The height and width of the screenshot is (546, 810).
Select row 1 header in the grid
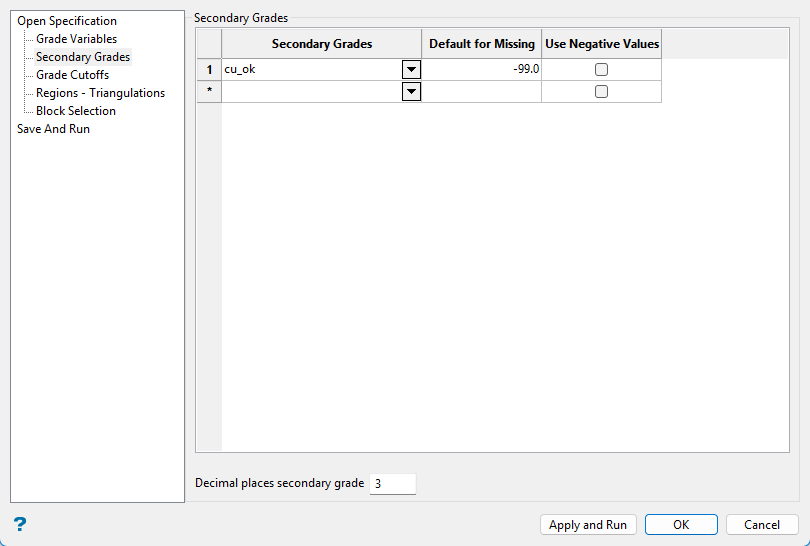[209, 70]
